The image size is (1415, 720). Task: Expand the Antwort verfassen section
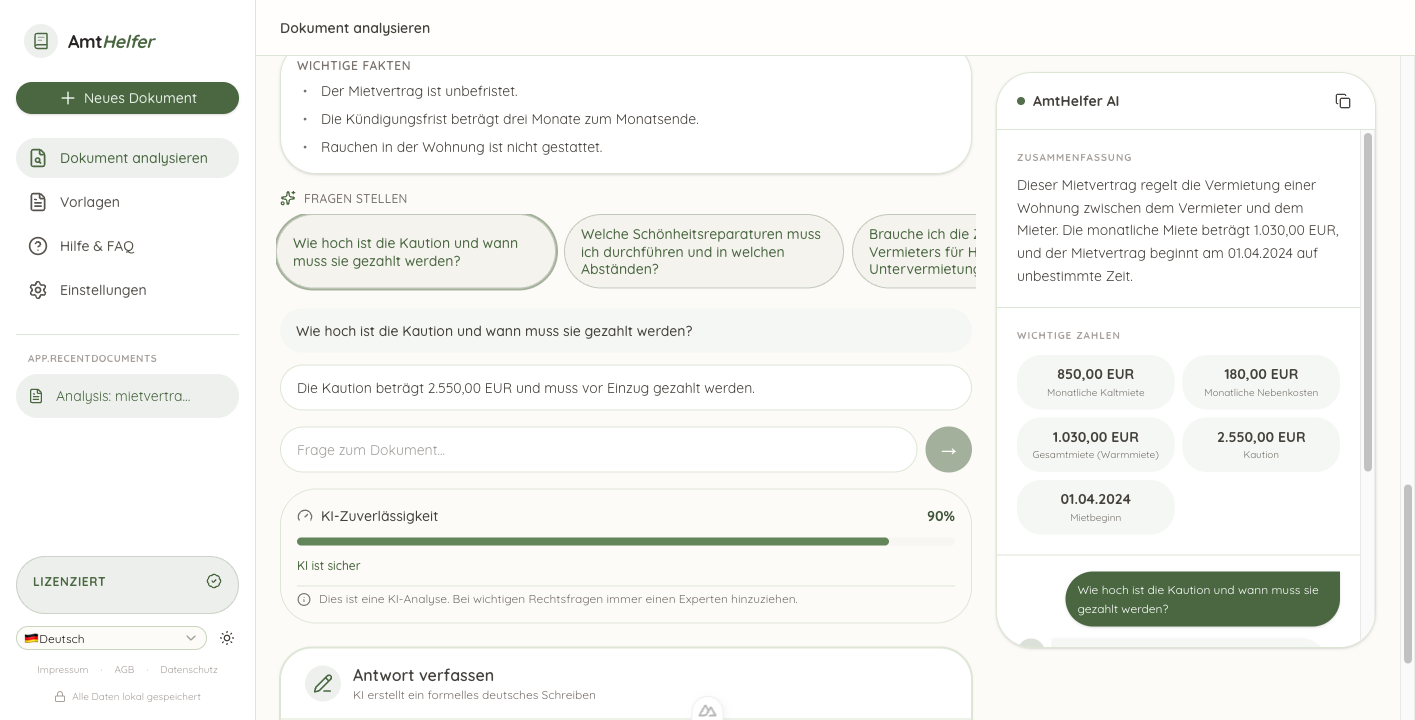tap(625, 684)
